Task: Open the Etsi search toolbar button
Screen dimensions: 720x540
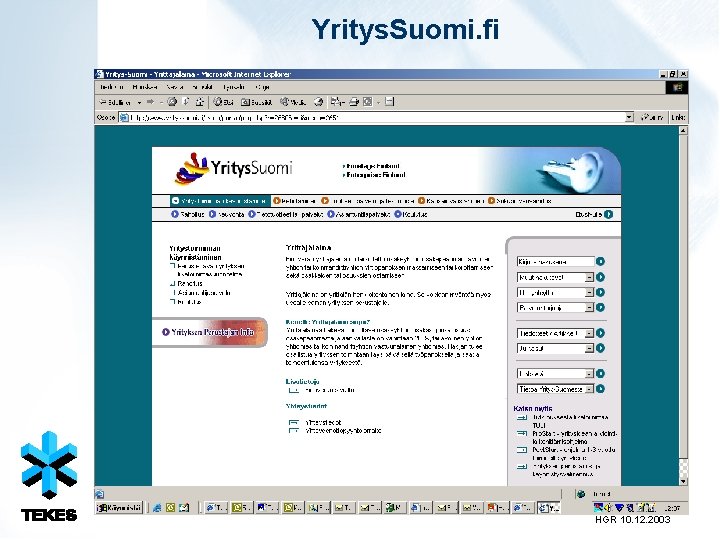Action: click(x=224, y=102)
